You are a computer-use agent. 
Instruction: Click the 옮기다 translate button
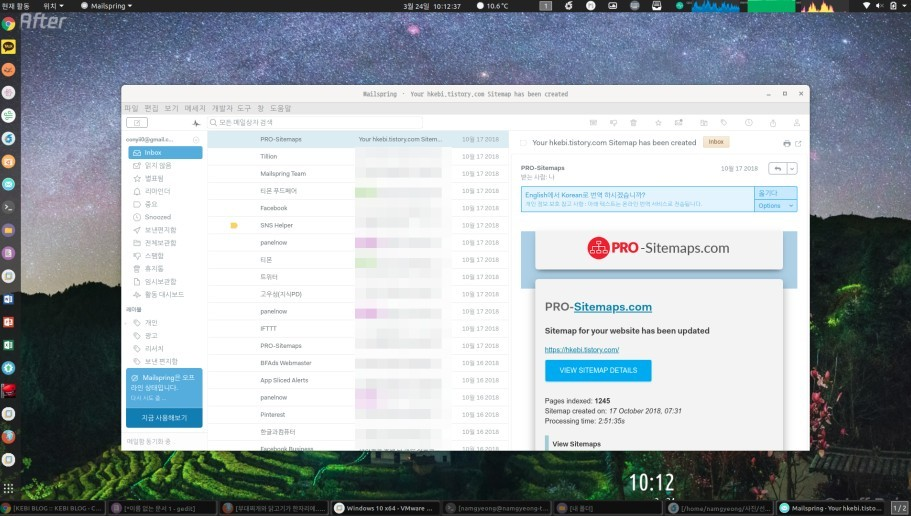[776, 193]
